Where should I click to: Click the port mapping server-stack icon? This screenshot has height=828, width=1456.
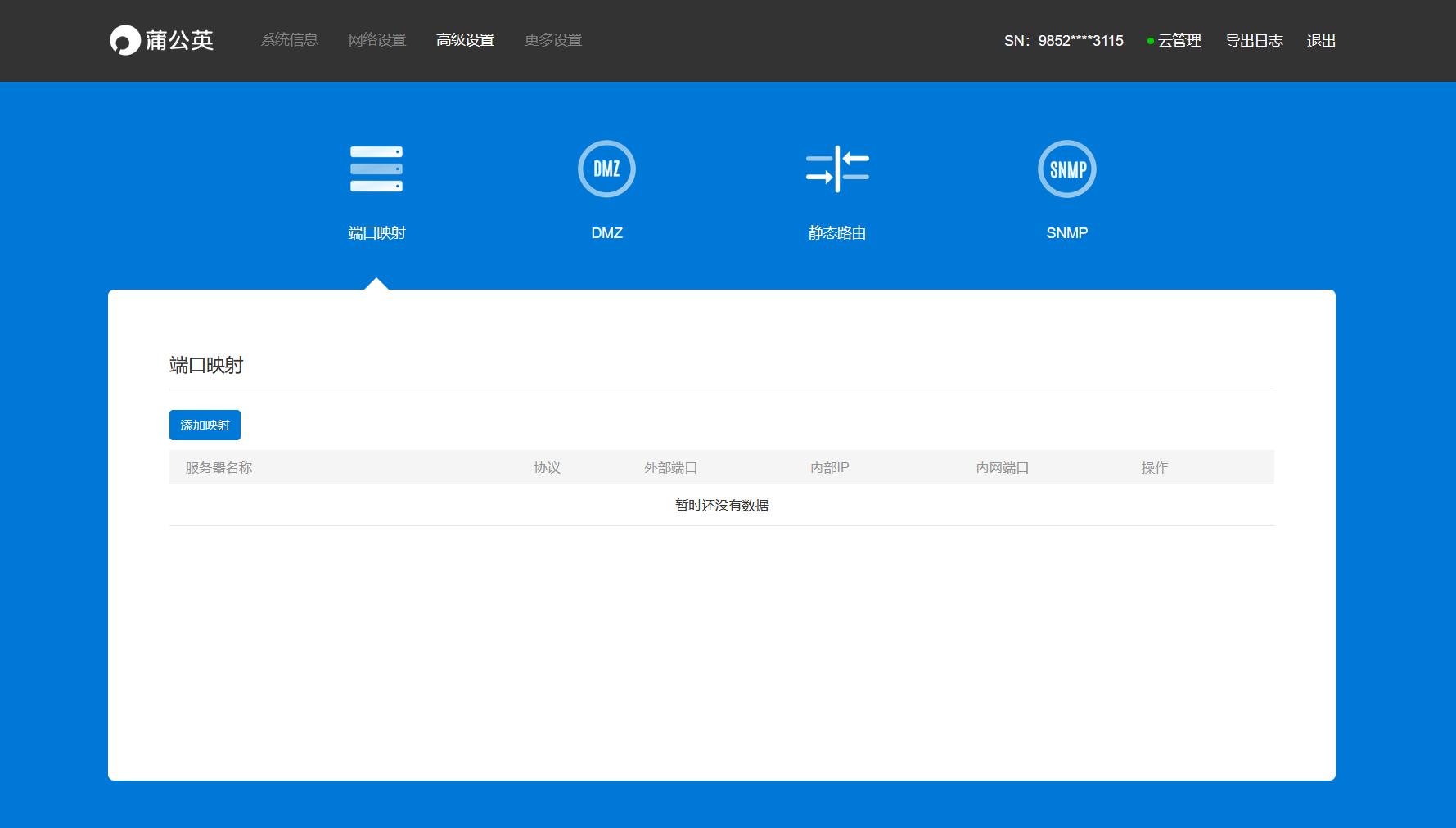[376, 169]
